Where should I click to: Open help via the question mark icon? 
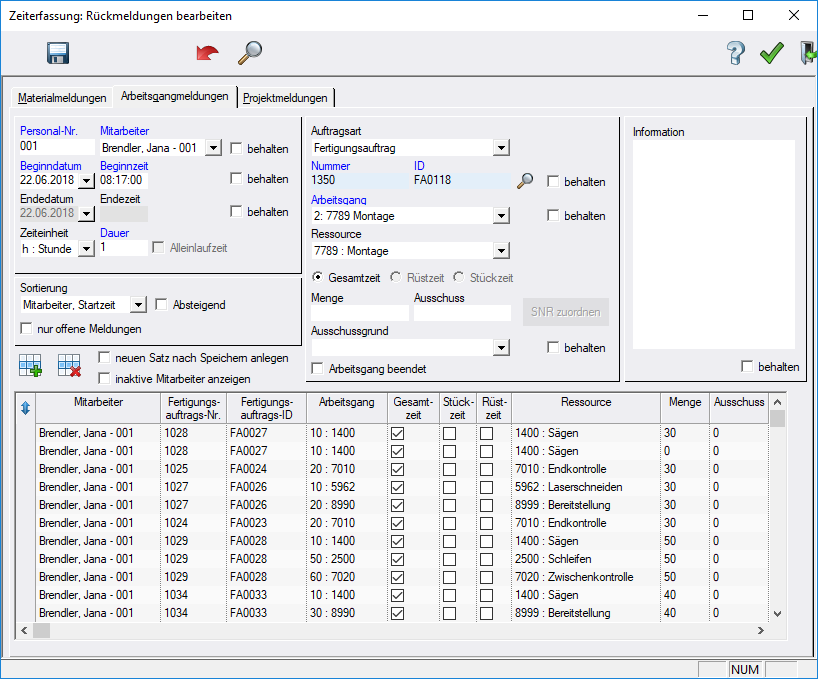click(736, 54)
